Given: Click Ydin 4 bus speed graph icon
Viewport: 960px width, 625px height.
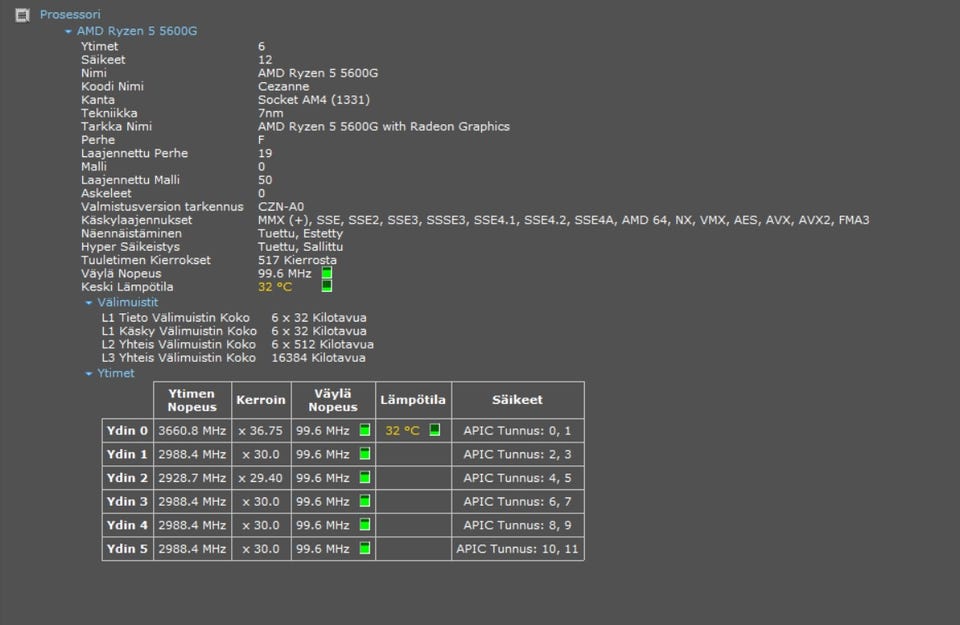Looking at the screenshot, I should point(365,525).
